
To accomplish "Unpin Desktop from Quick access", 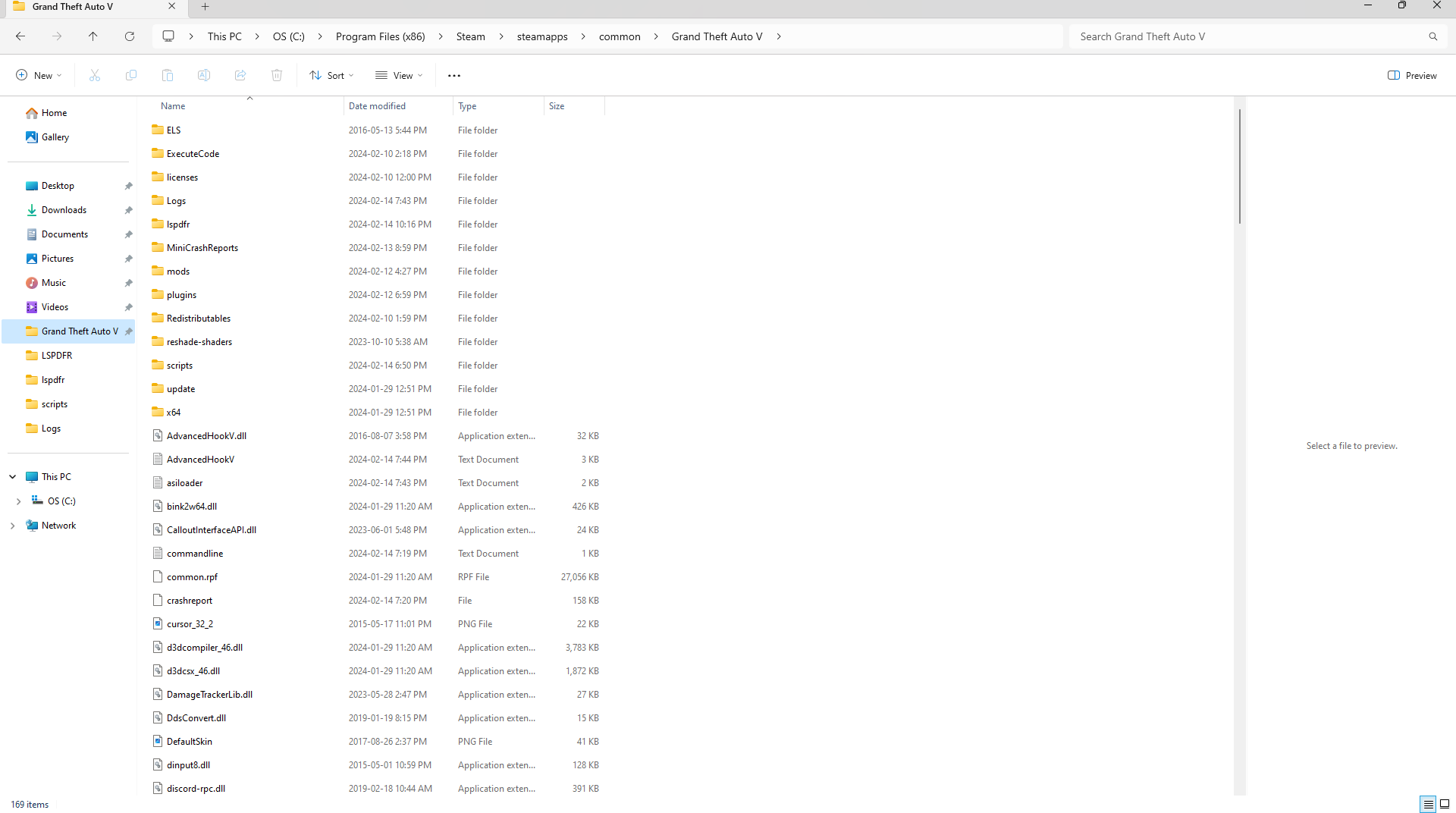I will (128, 186).
